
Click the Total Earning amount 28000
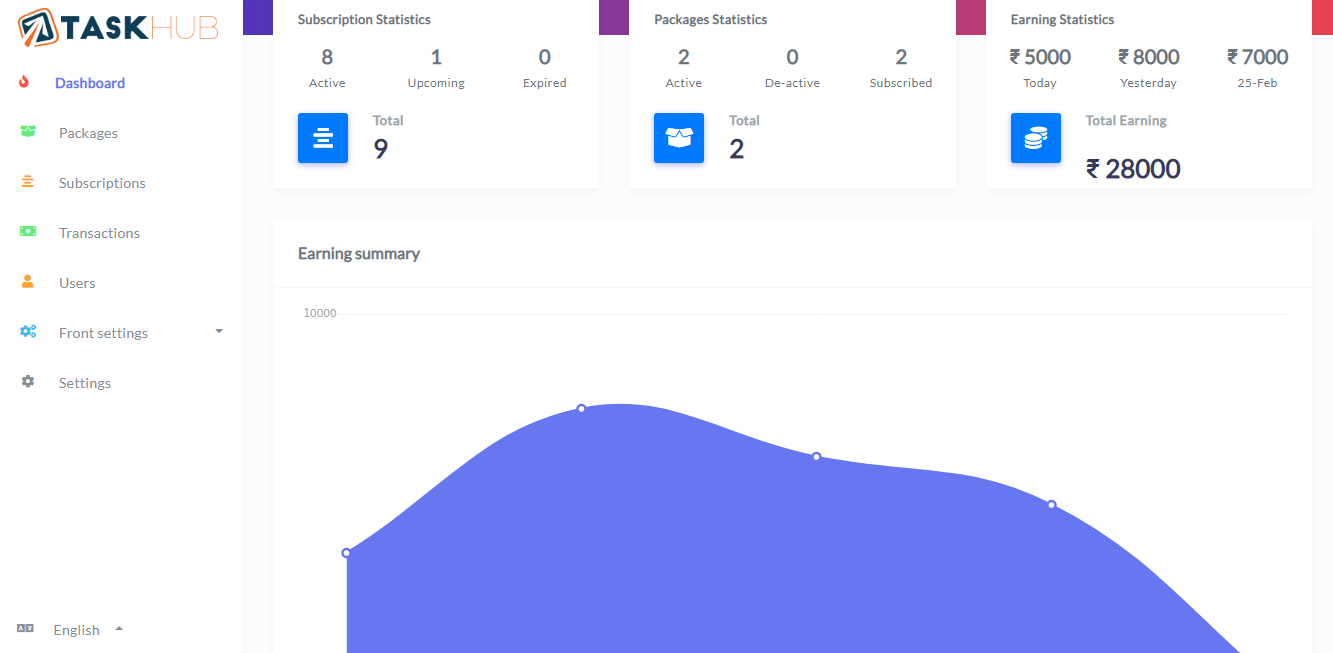click(x=1134, y=168)
